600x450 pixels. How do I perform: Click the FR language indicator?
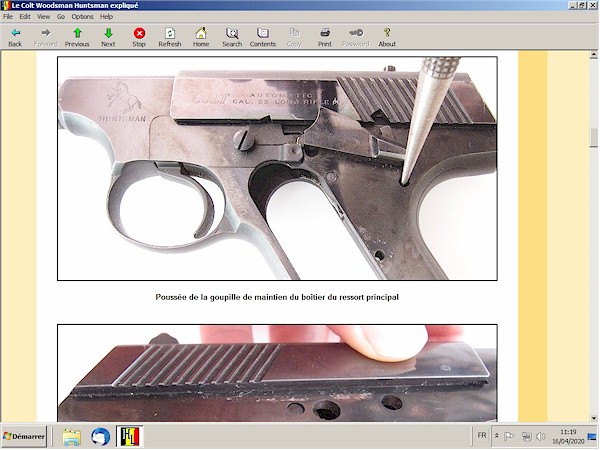point(482,435)
